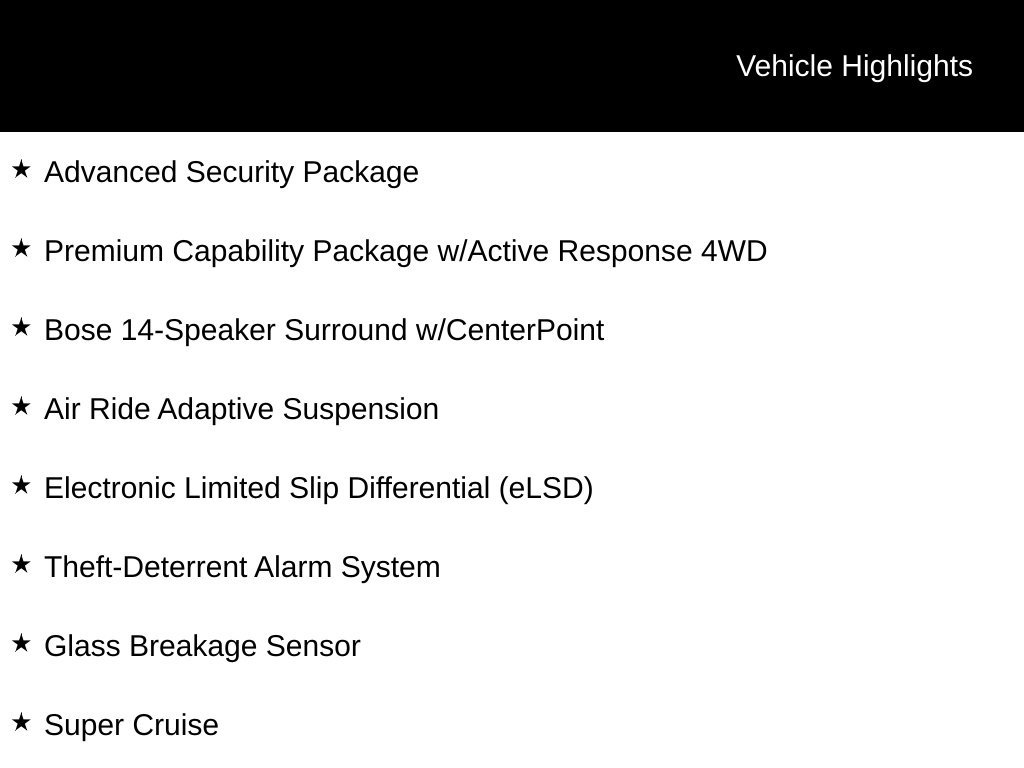Viewport: 1024px width, 768px height.
Task: Click the star beside Glass Breakage Sensor
Action: 21,644
